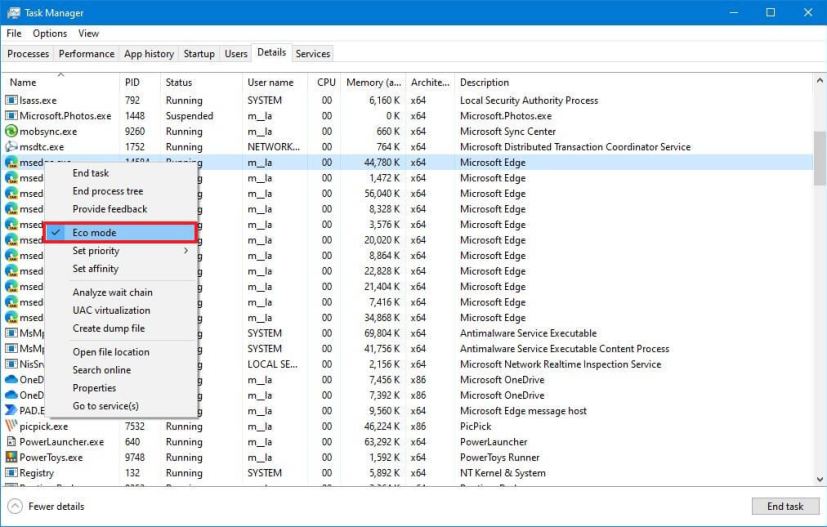Sort by the Name column header
The height and width of the screenshot is (527, 827).
(61, 82)
